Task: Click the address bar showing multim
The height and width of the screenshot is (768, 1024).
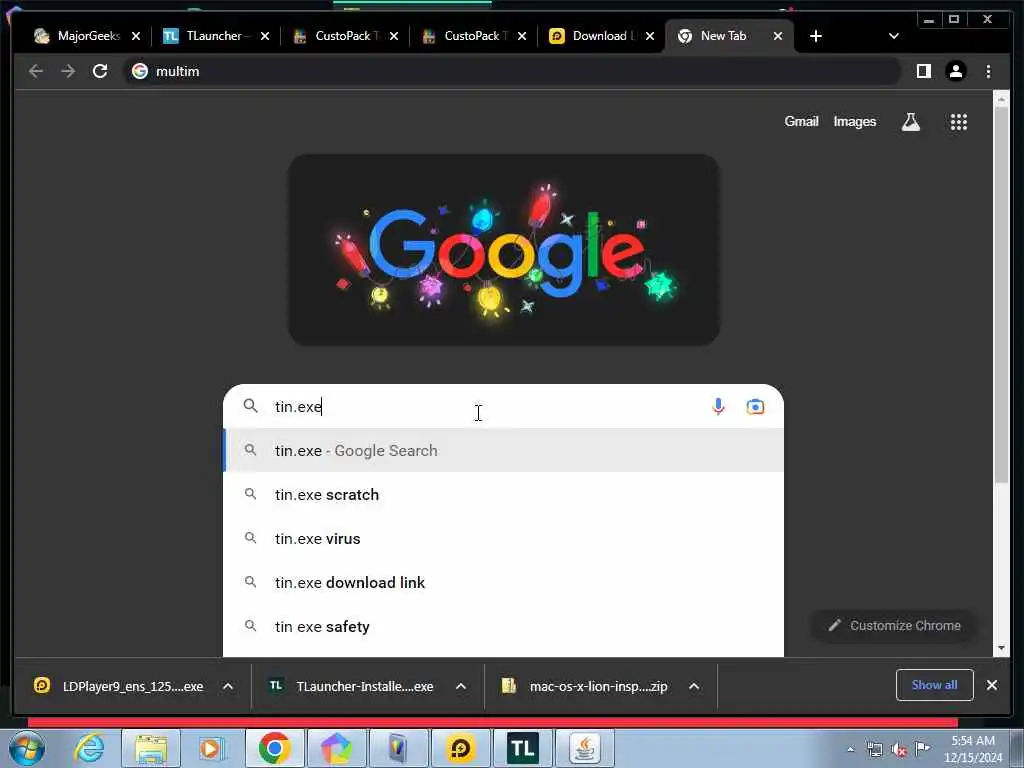Action: point(512,71)
